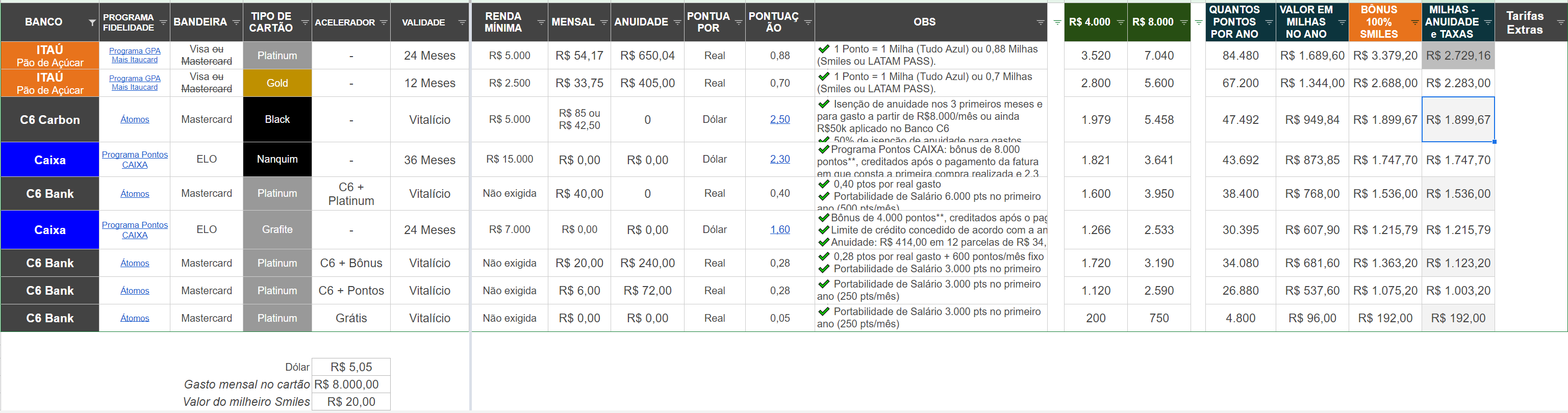The width and height of the screenshot is (1568, 413).
Task: Select the 0,88 pontuação cell
Action: click(780, 56)
